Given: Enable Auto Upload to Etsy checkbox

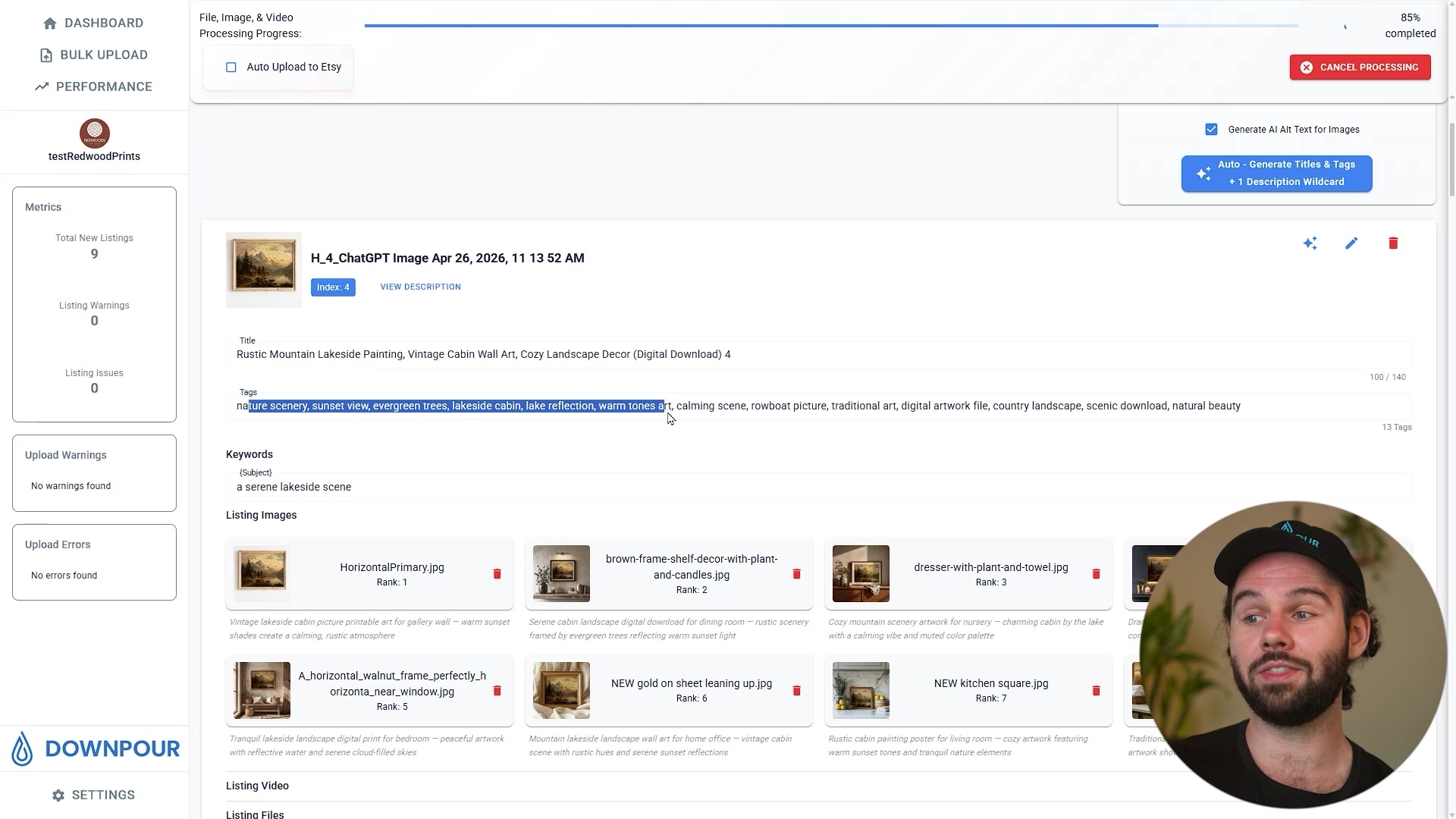Looking at the screenshot, I should tap(231, 67).
